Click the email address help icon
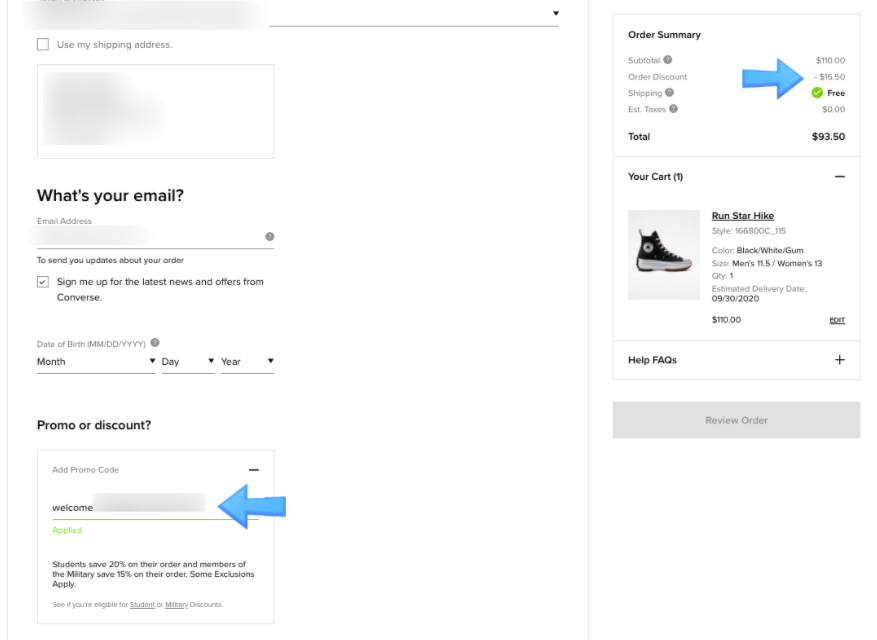 pyautogui.click(x=270, y=237)
